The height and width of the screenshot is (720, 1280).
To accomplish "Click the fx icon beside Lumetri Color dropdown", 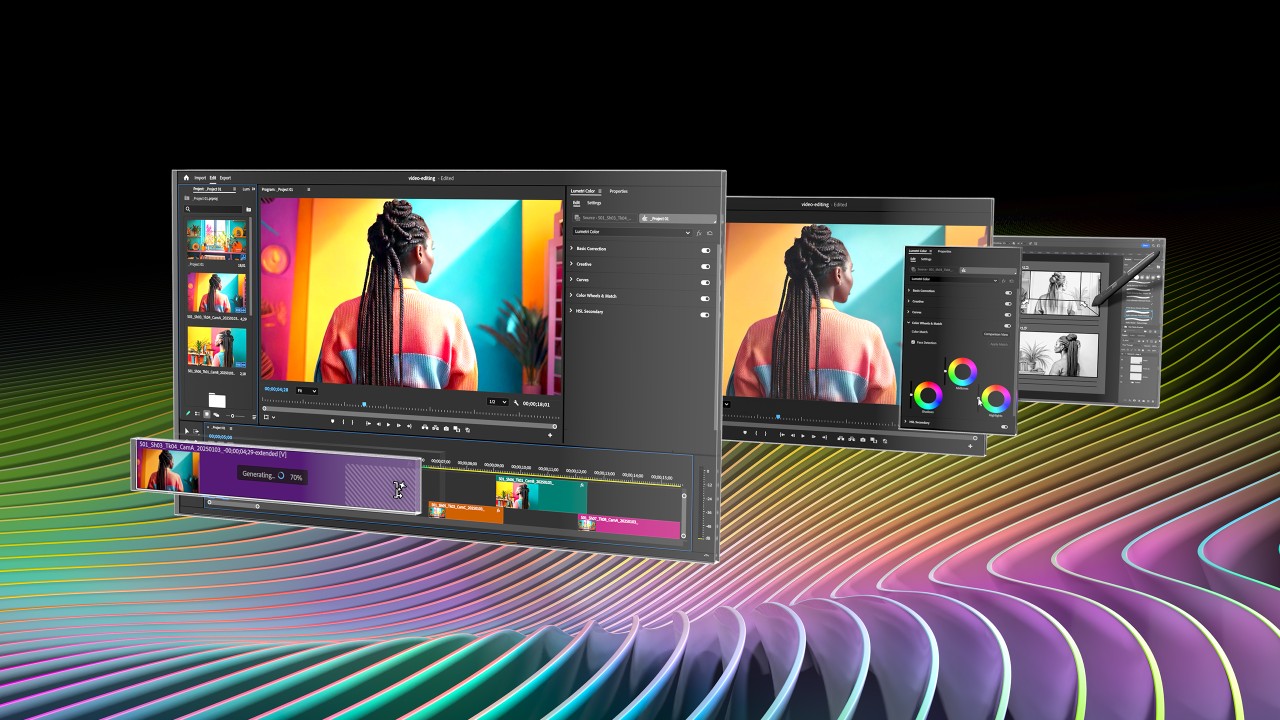I will (x=699, y=233).
